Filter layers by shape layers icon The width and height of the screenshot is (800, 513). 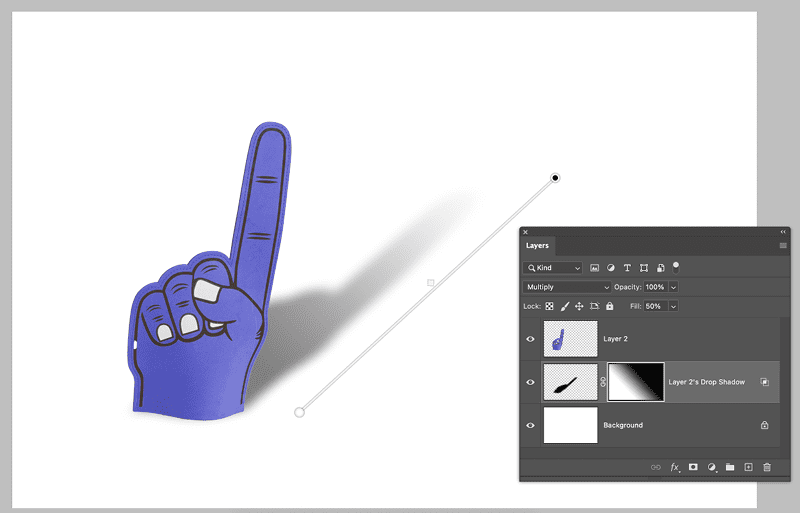pyautogui.click(x=644, y=268)
